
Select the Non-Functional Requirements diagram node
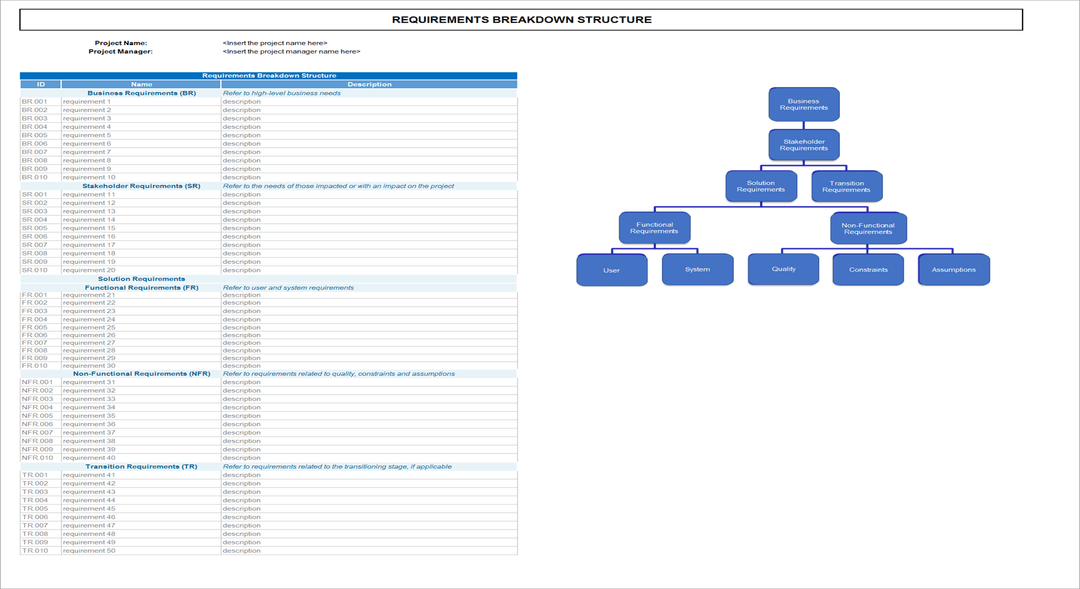[x=868, y=228]
